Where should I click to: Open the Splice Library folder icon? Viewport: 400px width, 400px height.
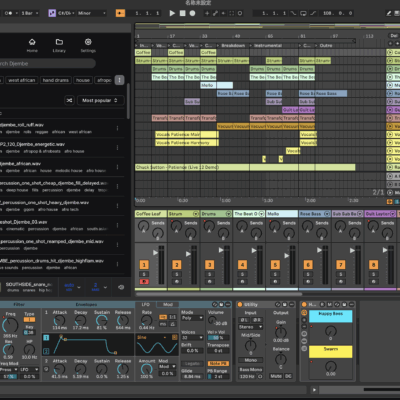(59, 42)
